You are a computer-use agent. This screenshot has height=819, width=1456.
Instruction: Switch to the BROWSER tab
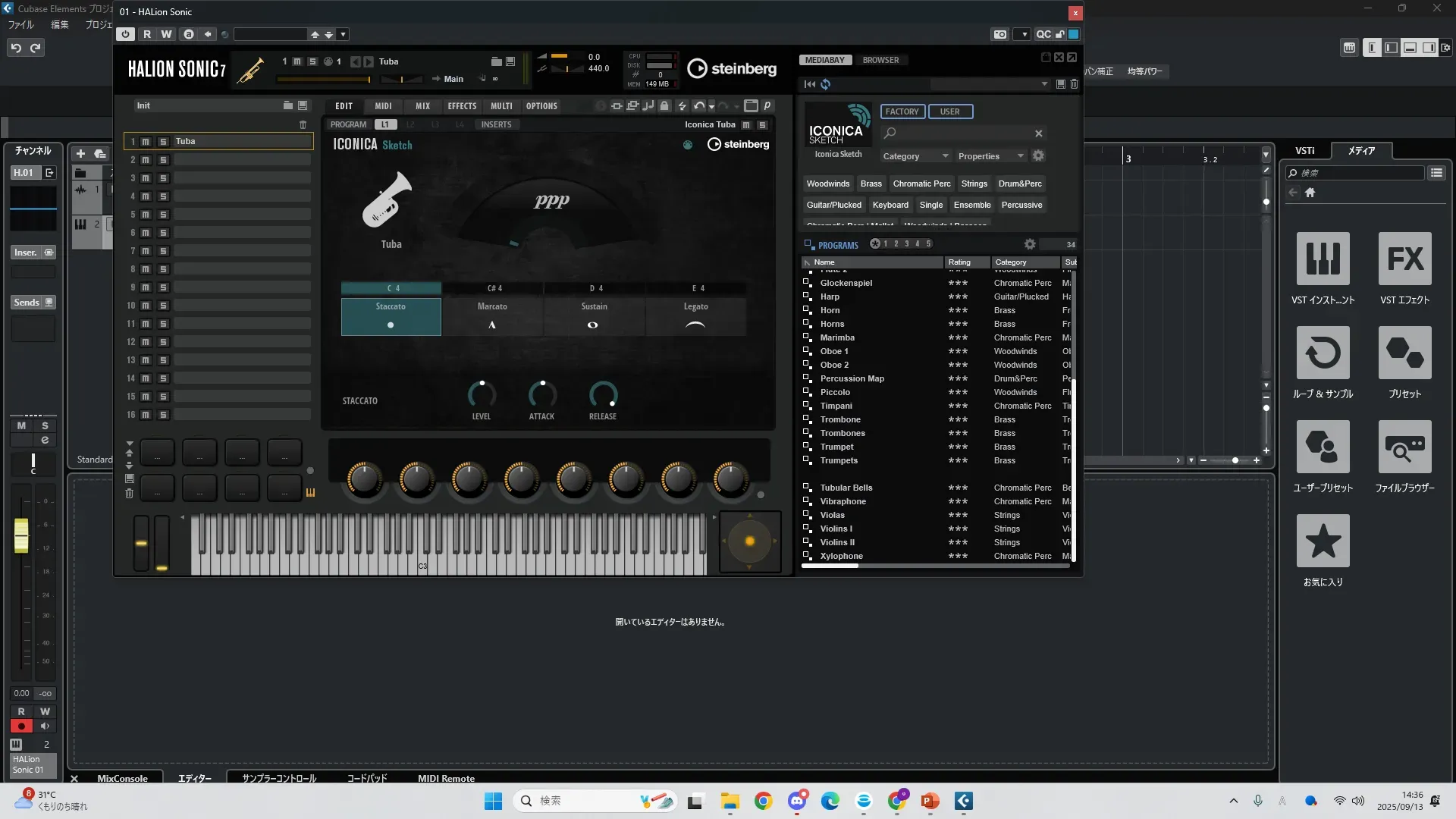880,60
